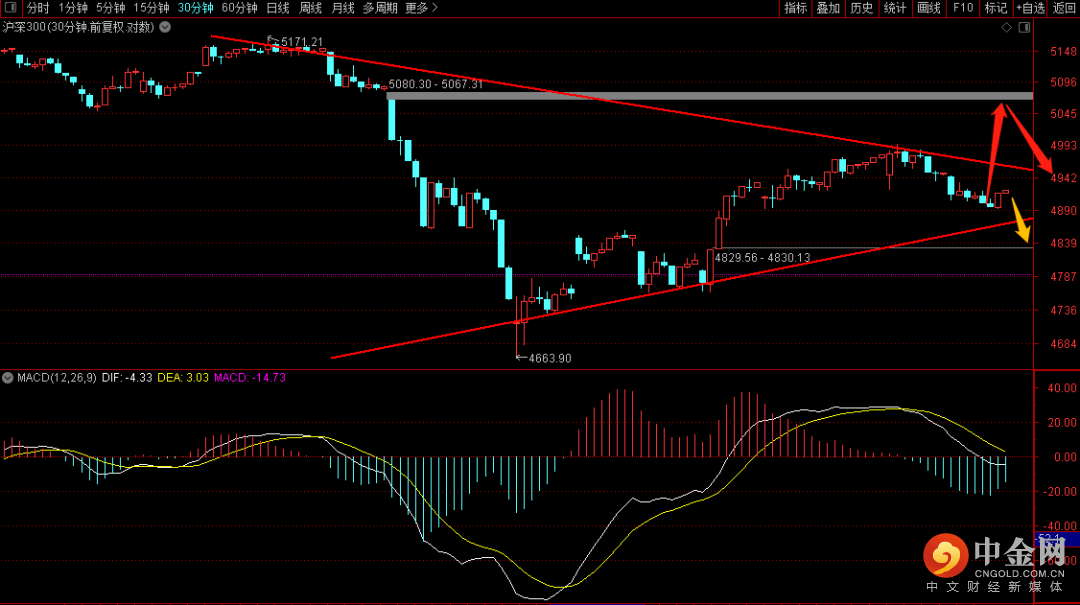
Task: Expand the MACD indicator options circle
Action: point(8,378)
